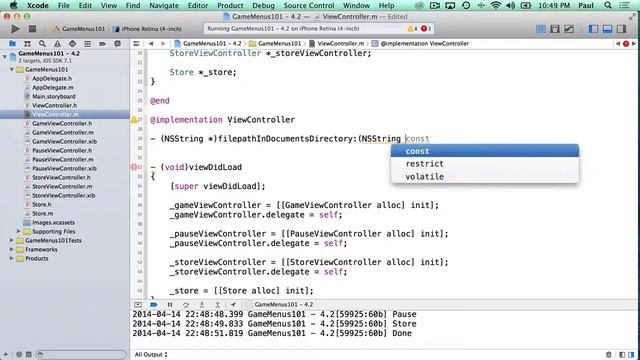Hide the debug area with toggle icon
640x360 pixels.
pos(138,304)
